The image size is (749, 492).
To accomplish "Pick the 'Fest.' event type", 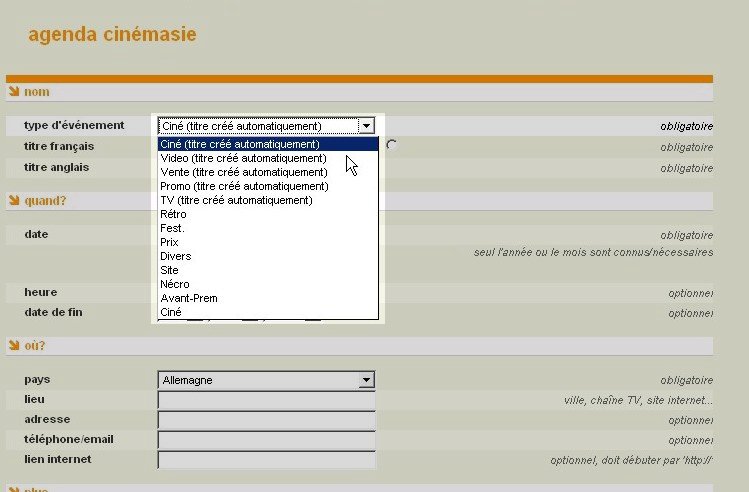I will click(x=172, y=228).
